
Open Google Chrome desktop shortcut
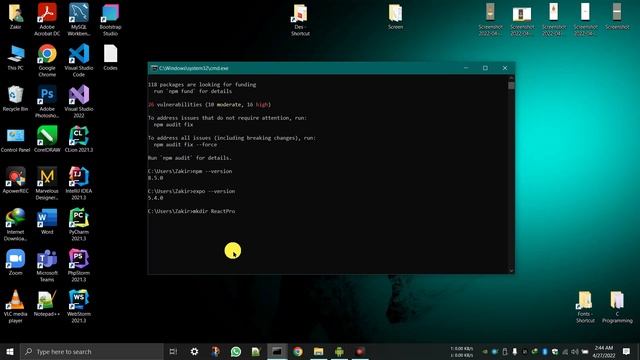click(x=47, y=60)
